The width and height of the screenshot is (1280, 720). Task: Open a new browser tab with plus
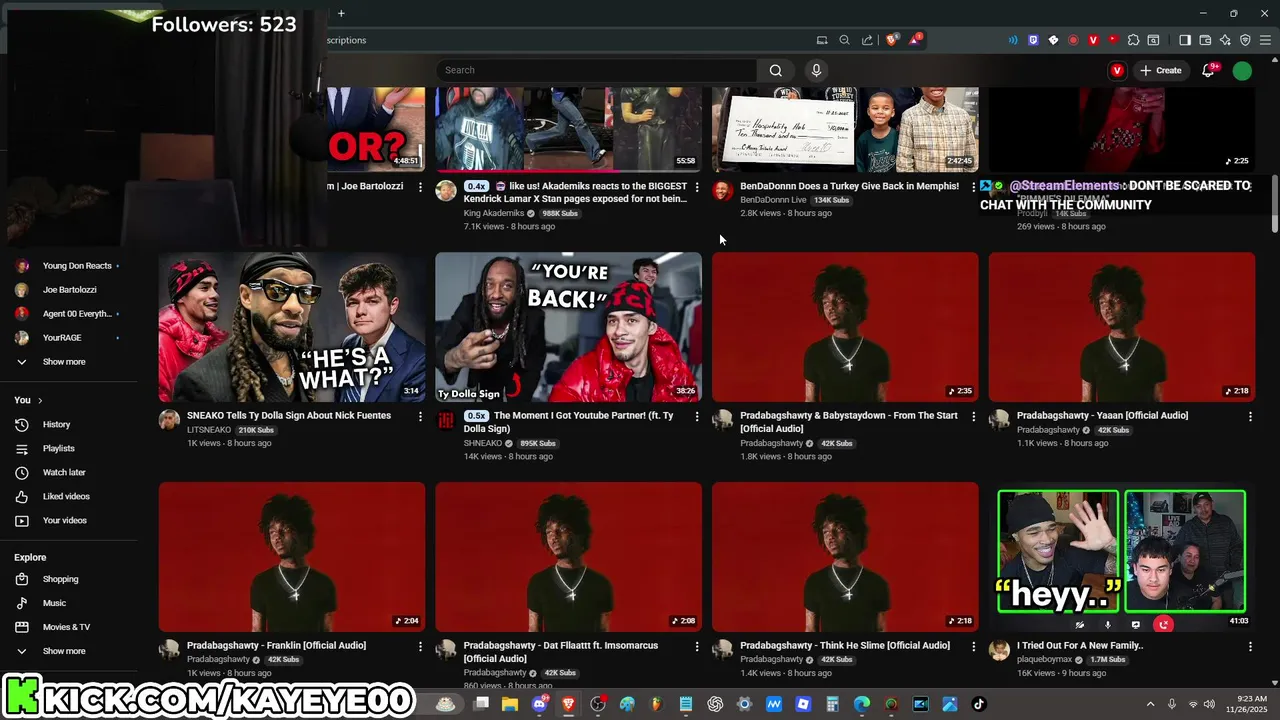click(341, 13)
